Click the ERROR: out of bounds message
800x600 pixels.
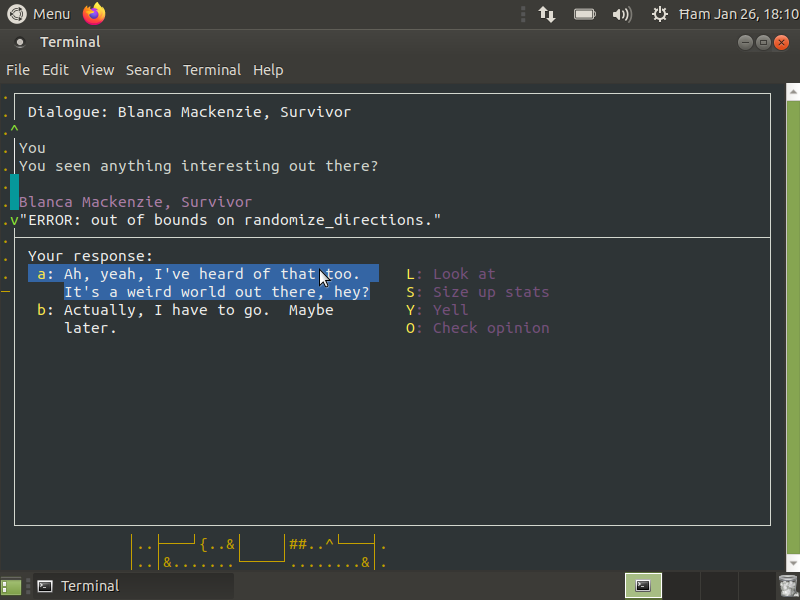click(x=230, y=220)
